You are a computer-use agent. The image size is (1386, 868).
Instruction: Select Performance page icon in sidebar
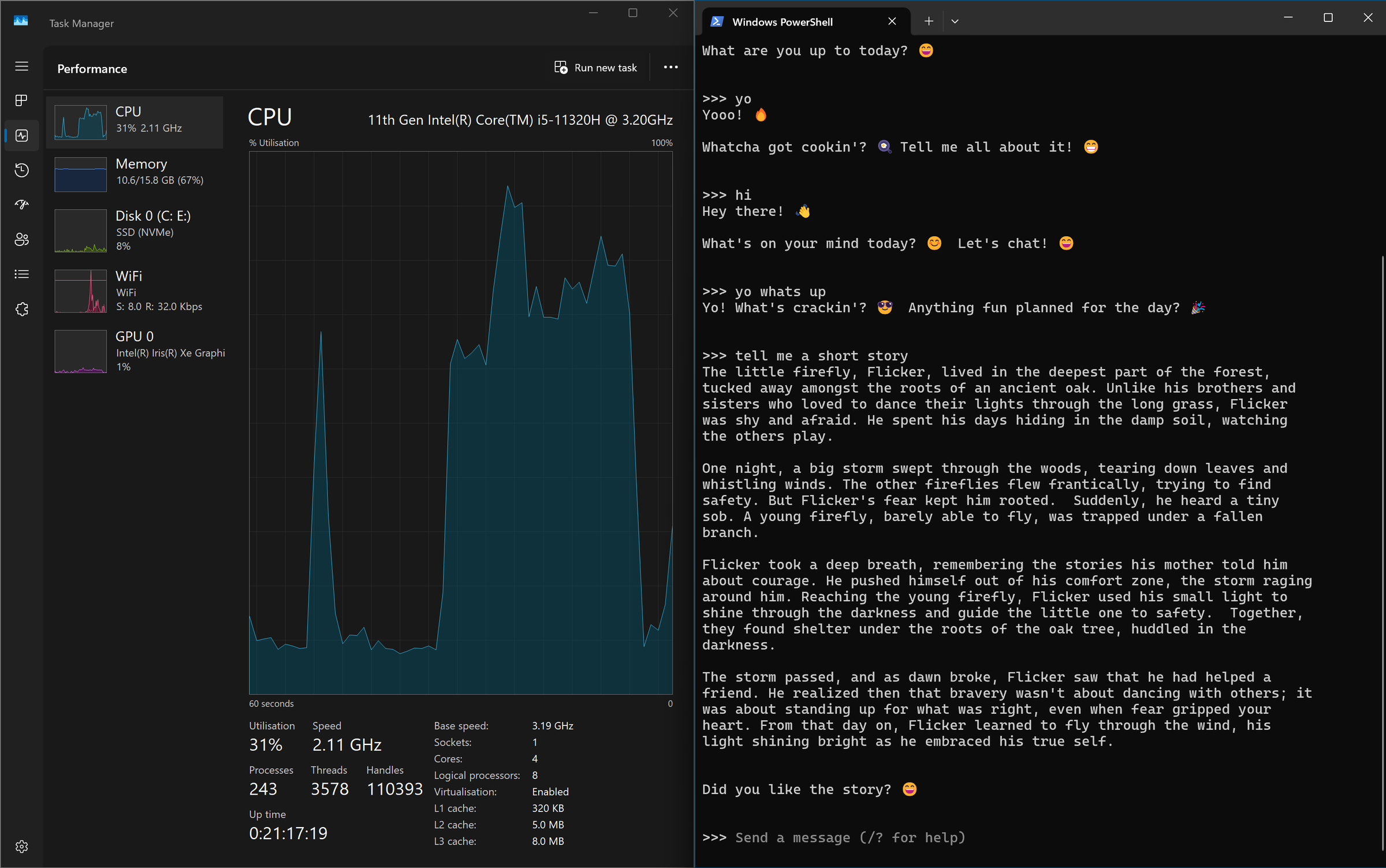click(22, 136)
